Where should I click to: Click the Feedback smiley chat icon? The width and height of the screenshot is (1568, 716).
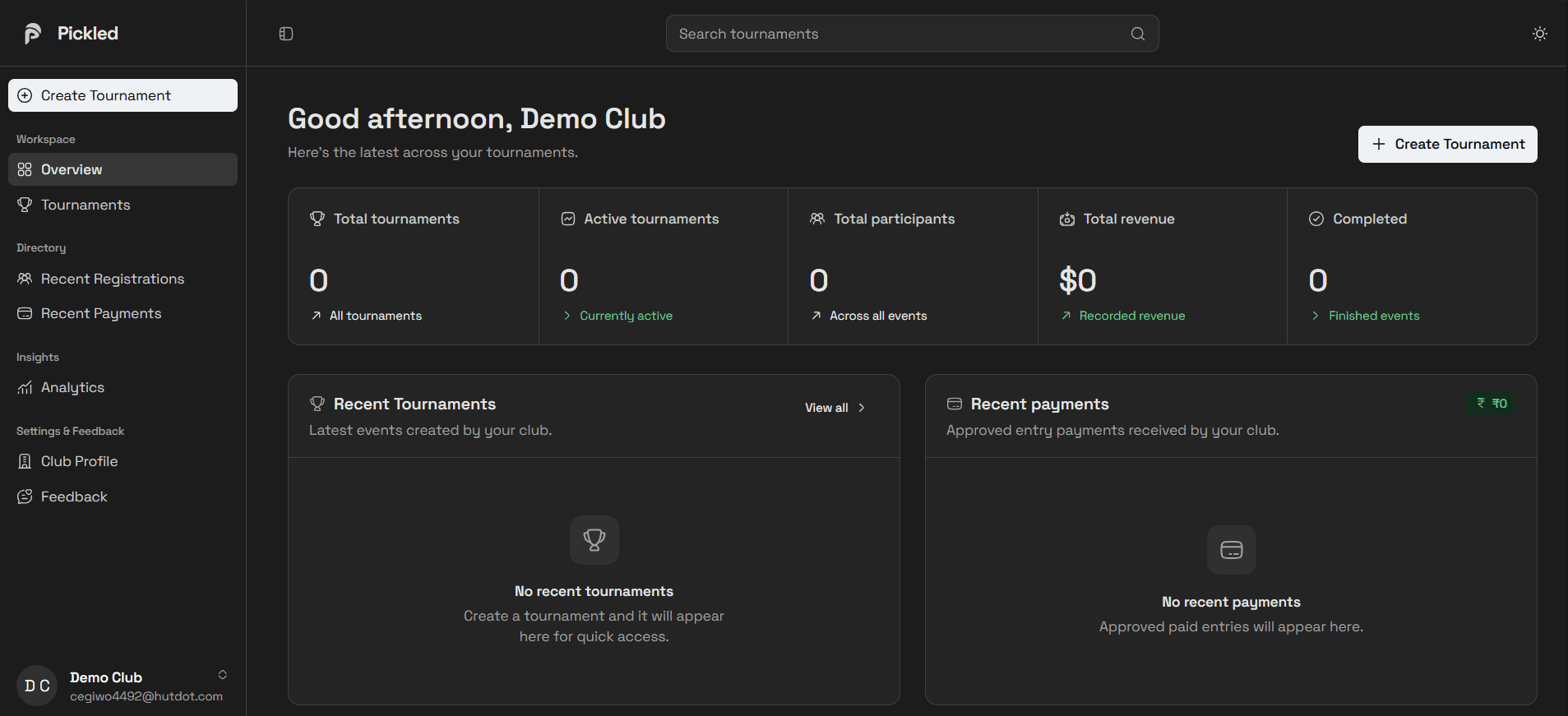click(25, 497)
